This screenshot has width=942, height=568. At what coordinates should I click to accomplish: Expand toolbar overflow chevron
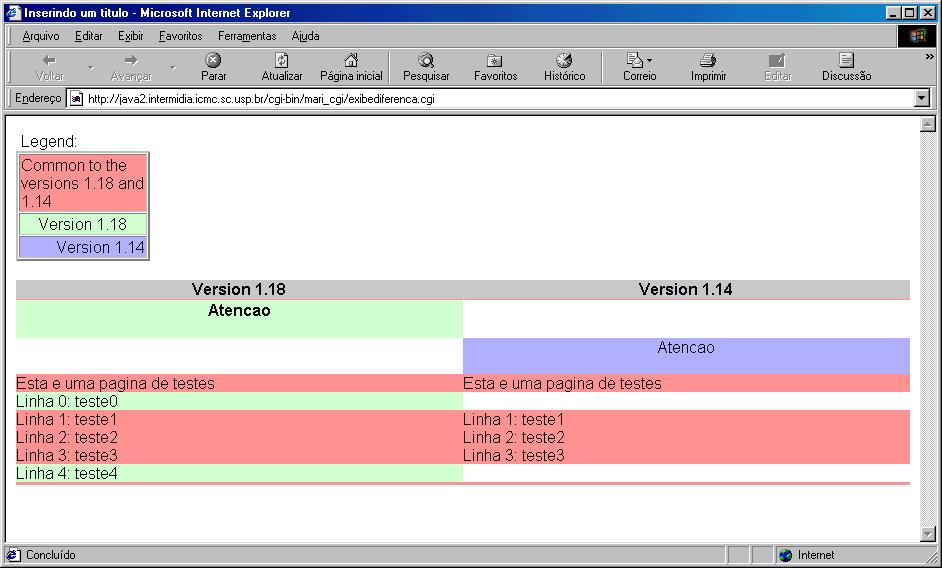click(929, 57)
